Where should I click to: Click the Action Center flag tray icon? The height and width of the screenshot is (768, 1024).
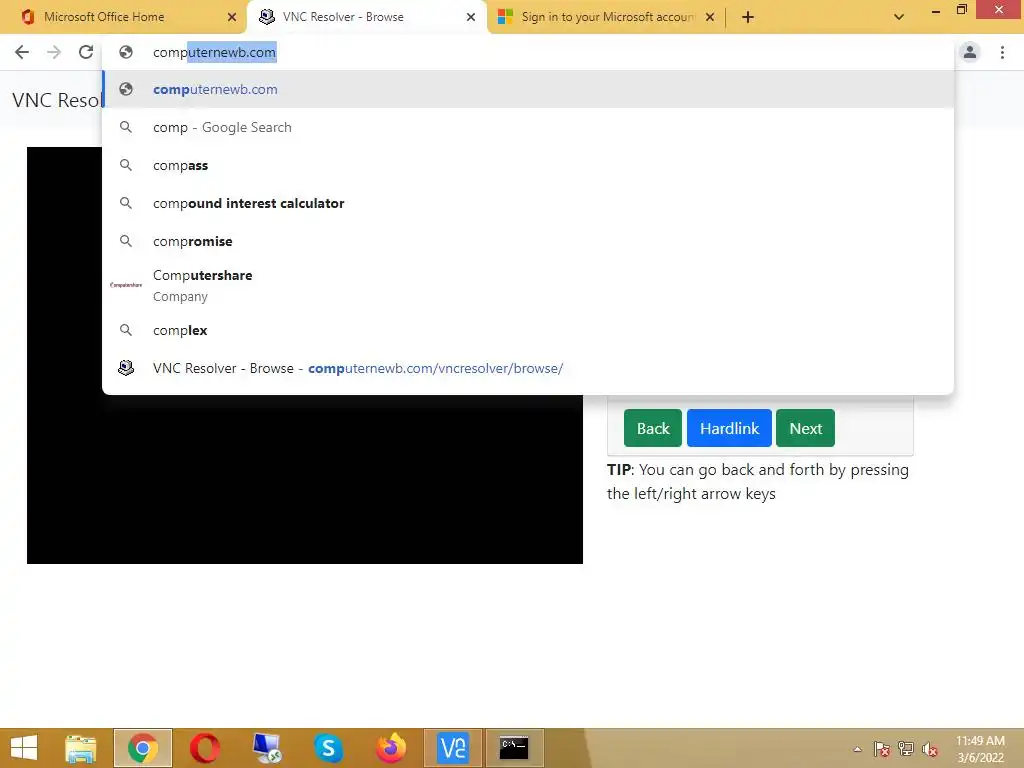(882, 749)
